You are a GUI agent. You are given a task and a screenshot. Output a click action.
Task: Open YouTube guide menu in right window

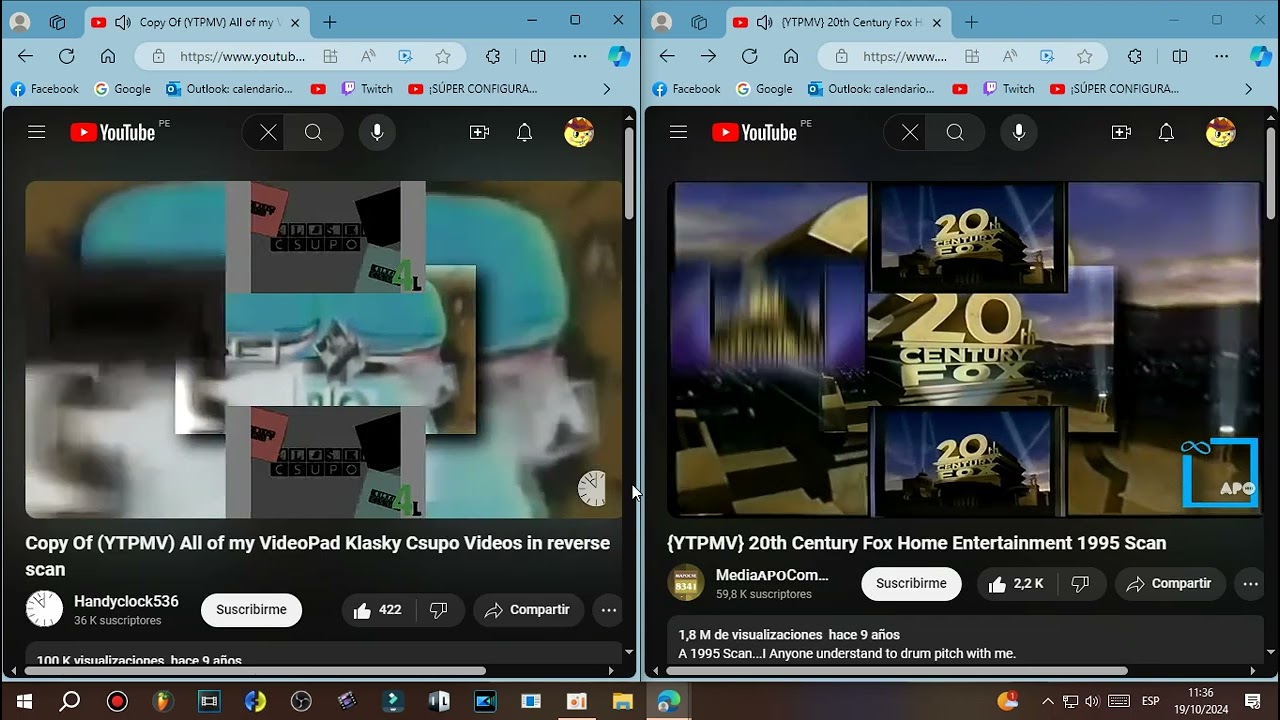pyautogui.click(x=678, y=132)
